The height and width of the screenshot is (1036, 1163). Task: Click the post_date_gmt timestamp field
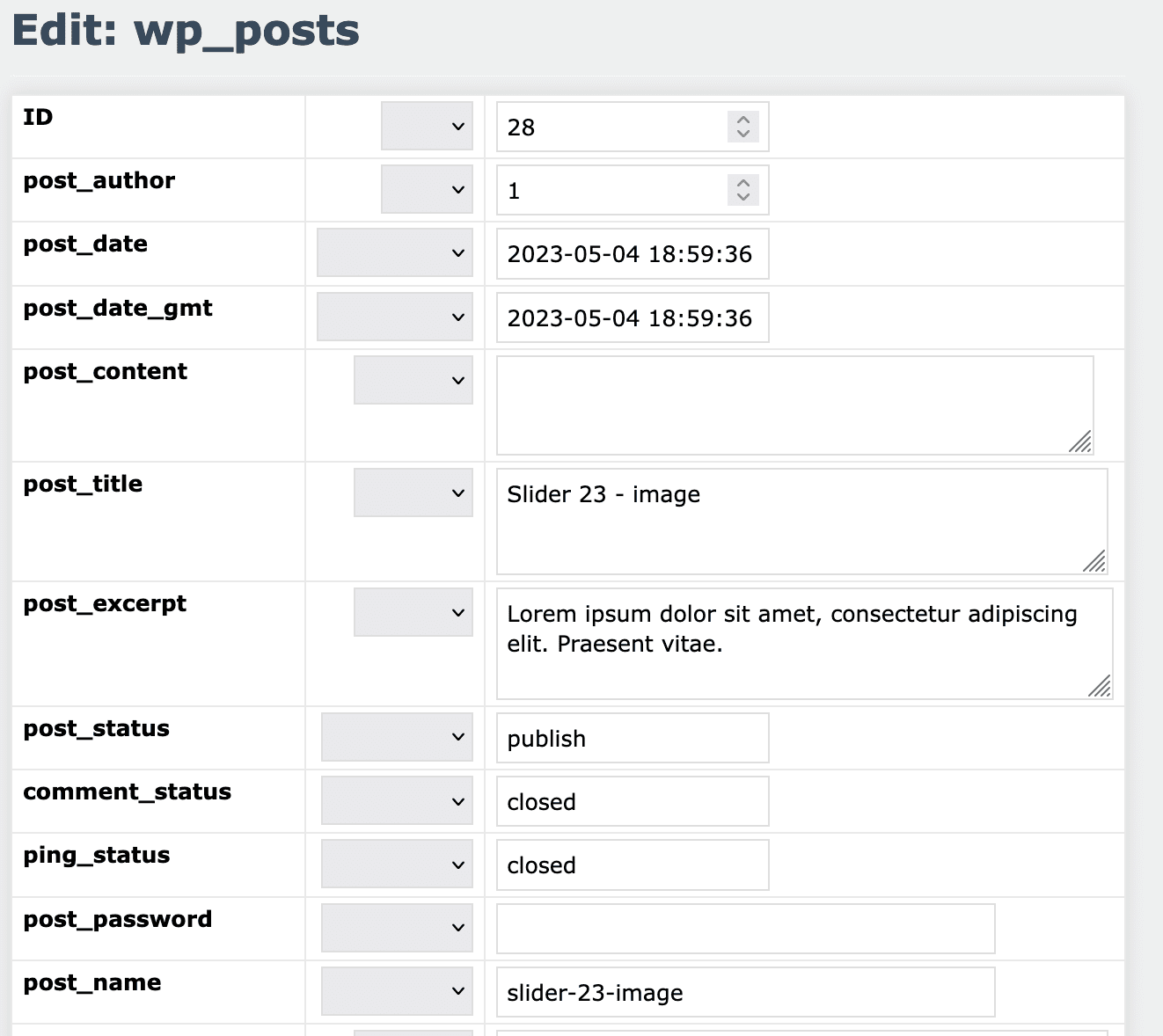point(631,317)
